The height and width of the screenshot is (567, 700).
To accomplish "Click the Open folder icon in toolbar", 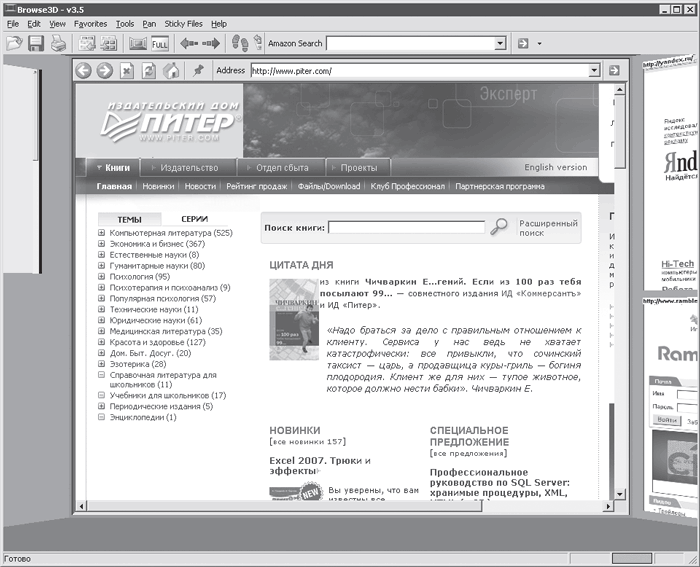I will [x=14, y=44].
